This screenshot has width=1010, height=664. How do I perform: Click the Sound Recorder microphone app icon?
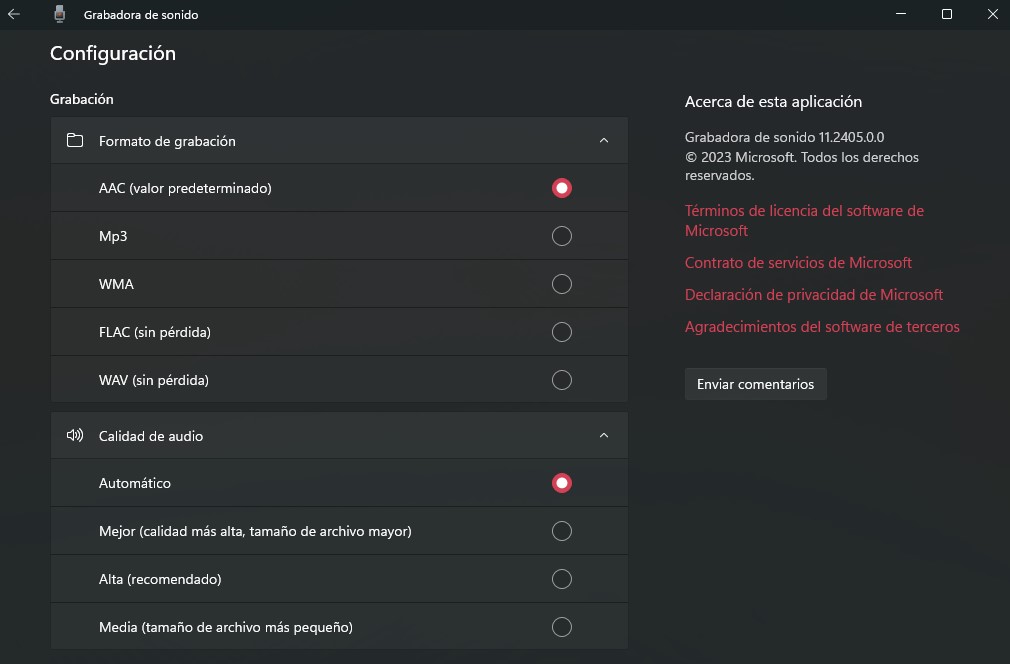(x=59, y=14)
